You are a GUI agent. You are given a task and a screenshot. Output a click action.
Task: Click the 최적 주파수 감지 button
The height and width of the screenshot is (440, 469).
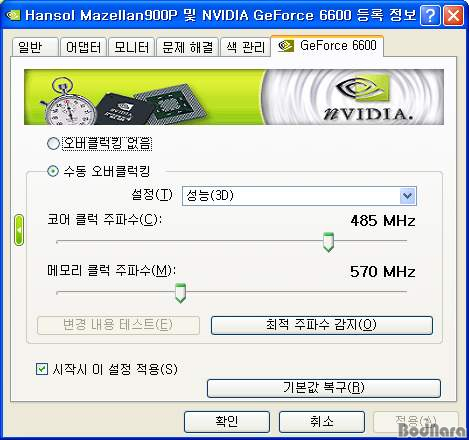click(x=322, y=325)
